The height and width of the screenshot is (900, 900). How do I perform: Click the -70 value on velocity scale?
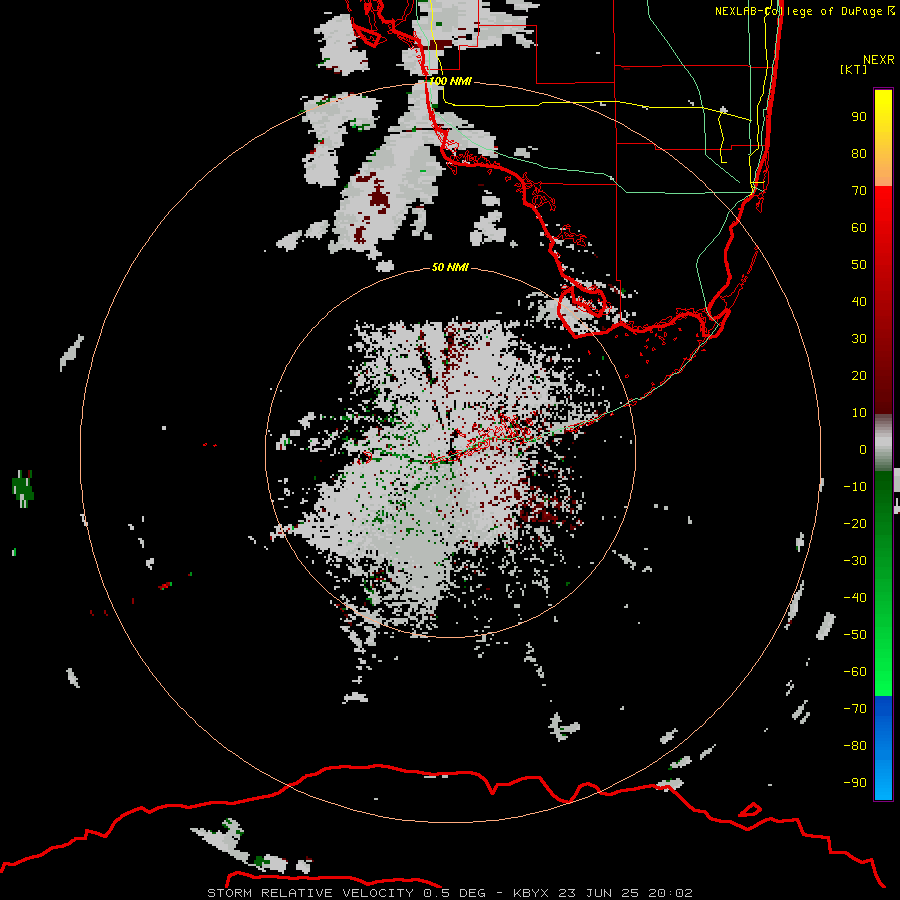[x=855, y=709]
